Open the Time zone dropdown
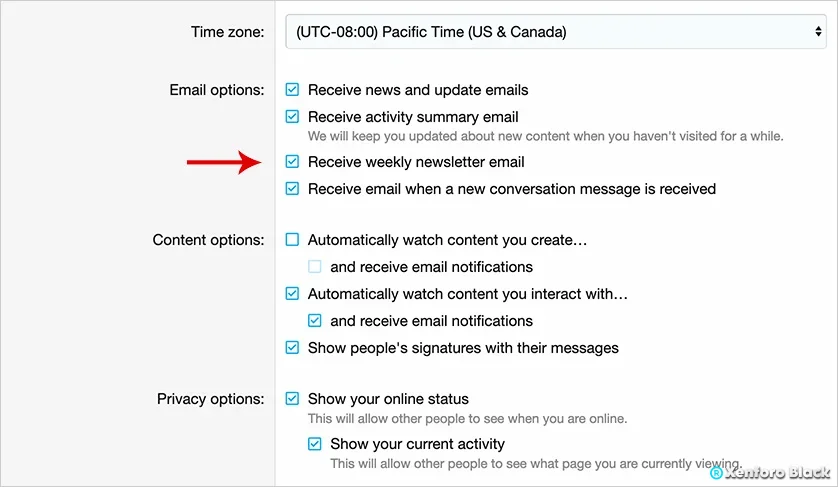Viewport: 838px width, 487px height. pyautogui.click(x=556, y=32)
